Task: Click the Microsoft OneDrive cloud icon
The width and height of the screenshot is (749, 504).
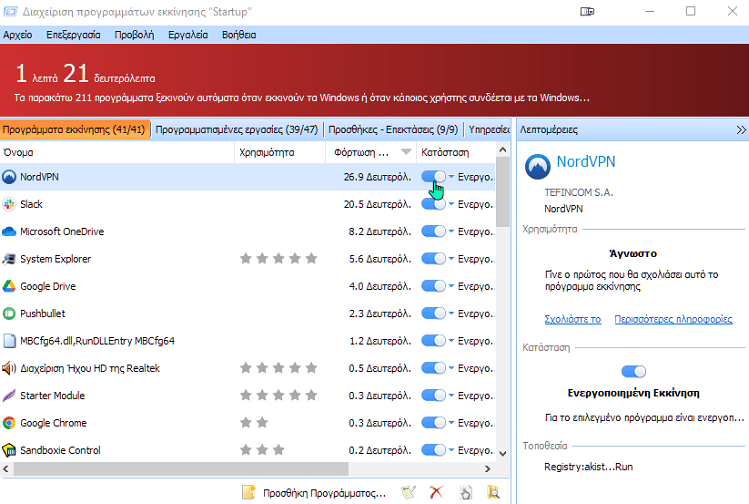Action: pos(9,232)
